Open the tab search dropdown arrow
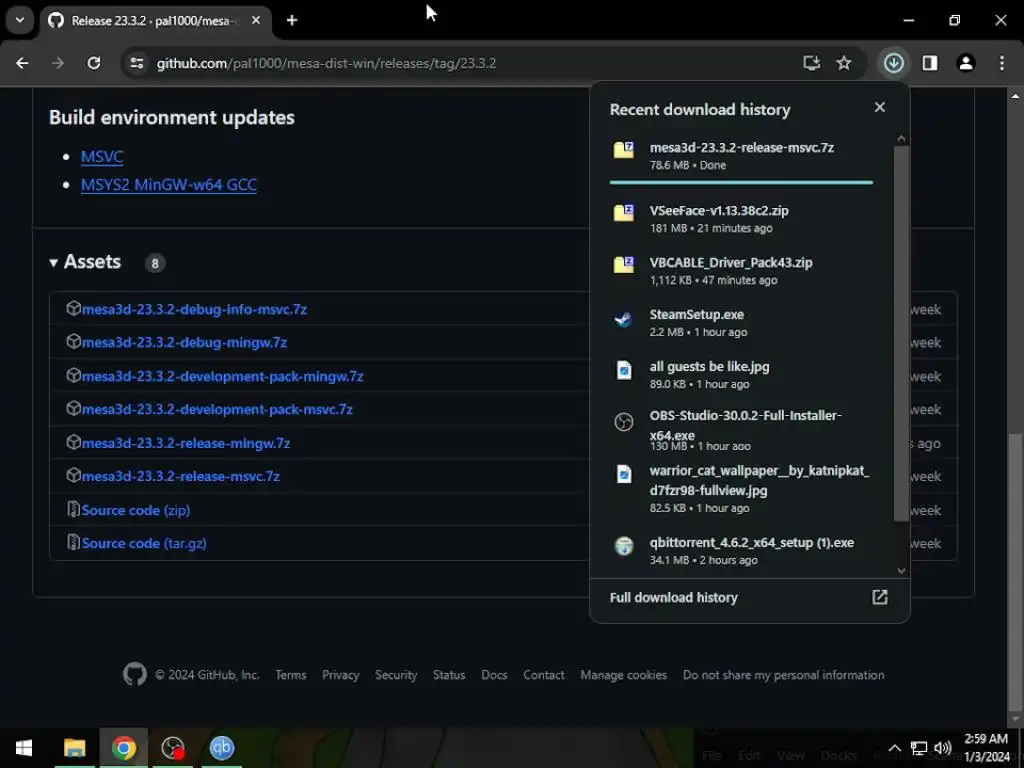 (20, 20)
